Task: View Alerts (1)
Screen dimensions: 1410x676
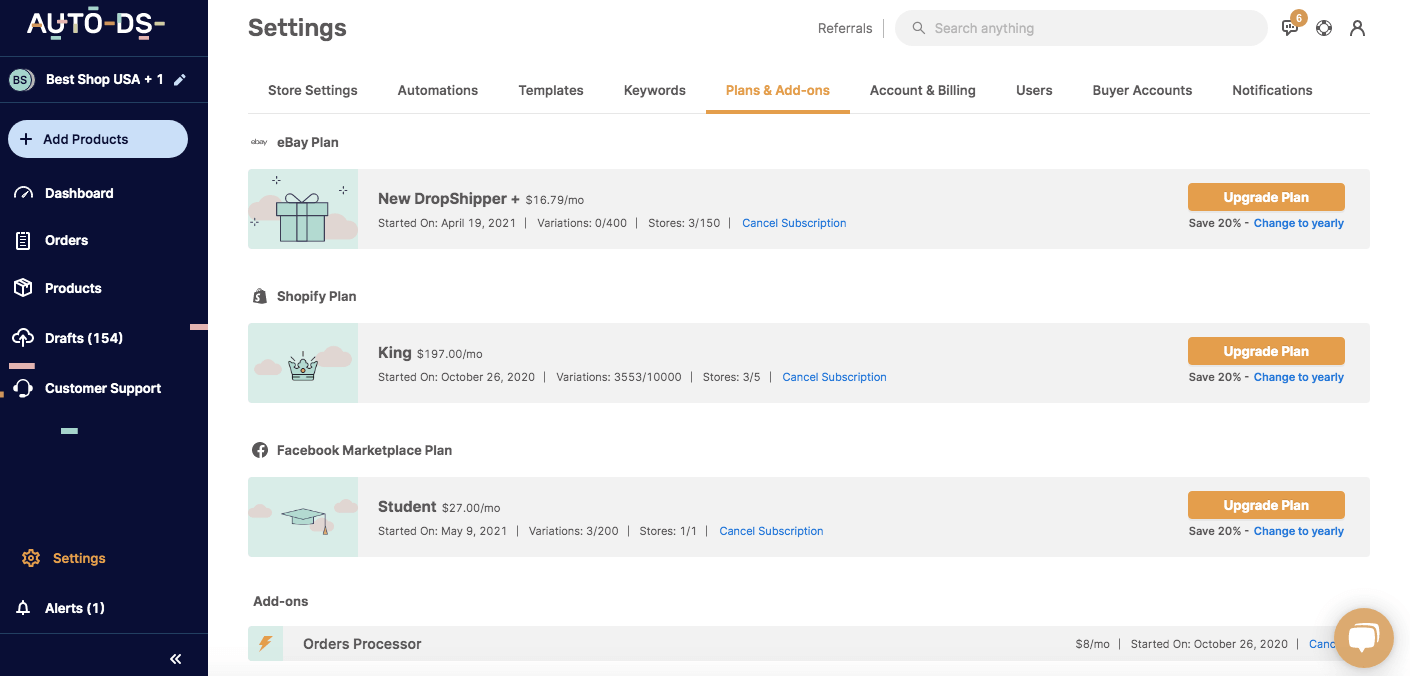Action: click(x=75, y=608)
